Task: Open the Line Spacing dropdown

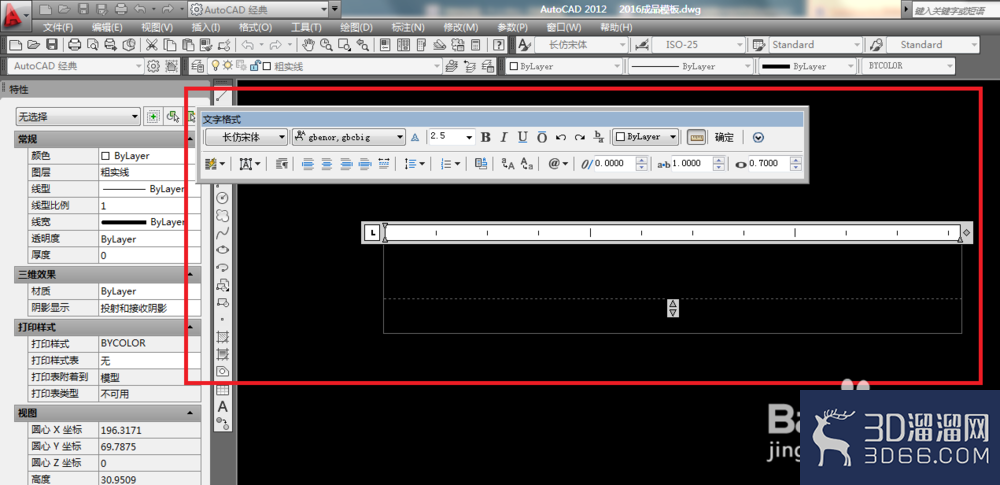Action: (415, 164)
